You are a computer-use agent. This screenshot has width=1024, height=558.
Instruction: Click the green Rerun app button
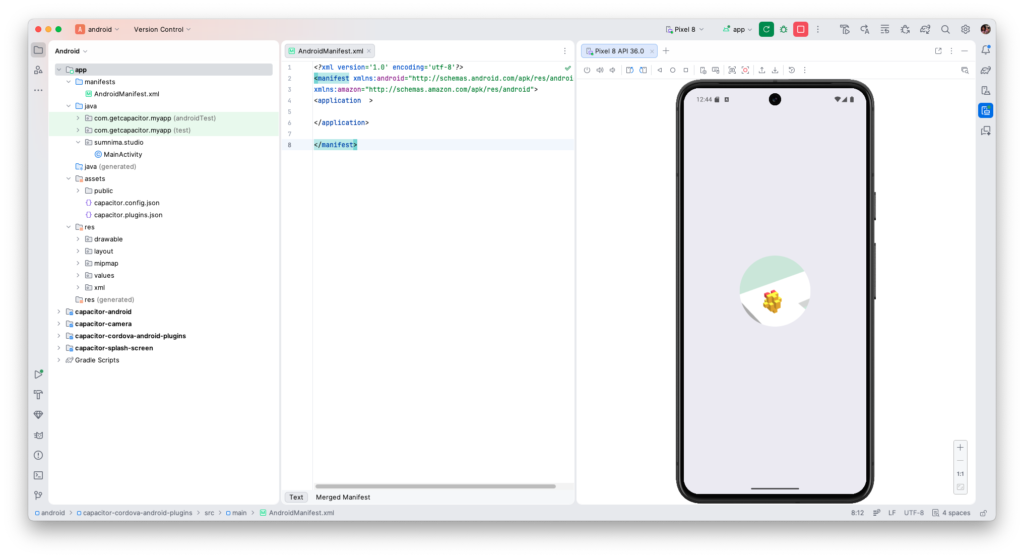(766, 30)
